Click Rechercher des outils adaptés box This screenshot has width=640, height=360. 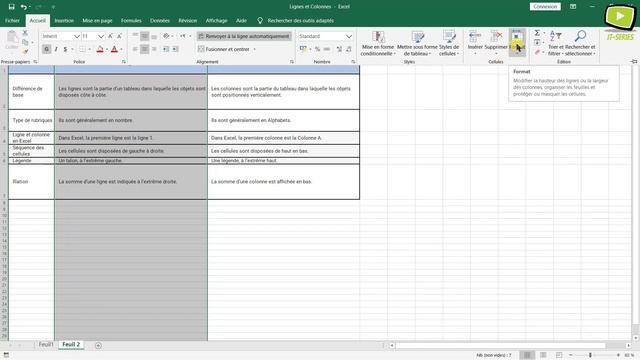click(x=300, y=20)
